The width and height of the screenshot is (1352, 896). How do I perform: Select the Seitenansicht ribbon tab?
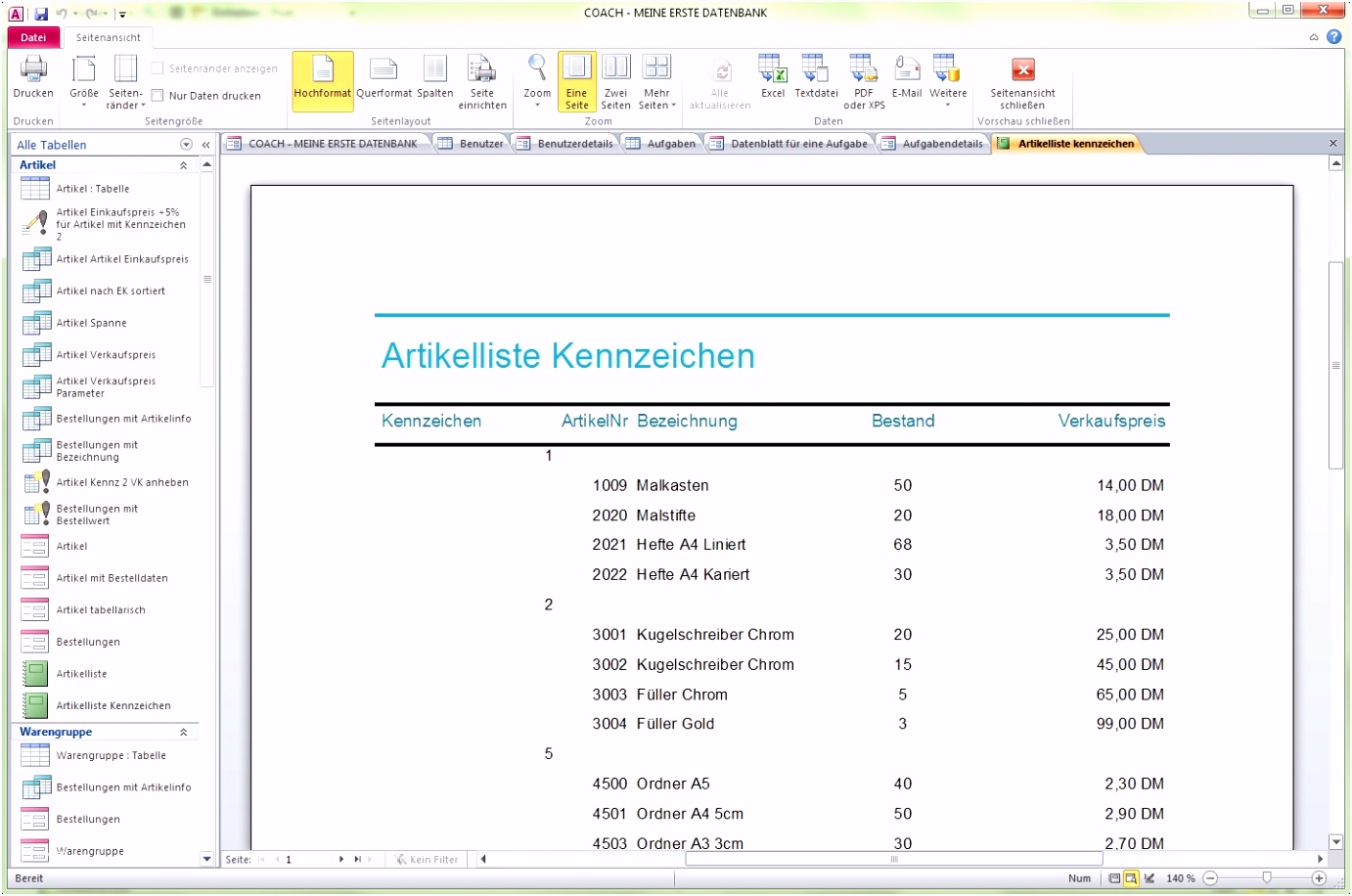[x=109, y=37]
